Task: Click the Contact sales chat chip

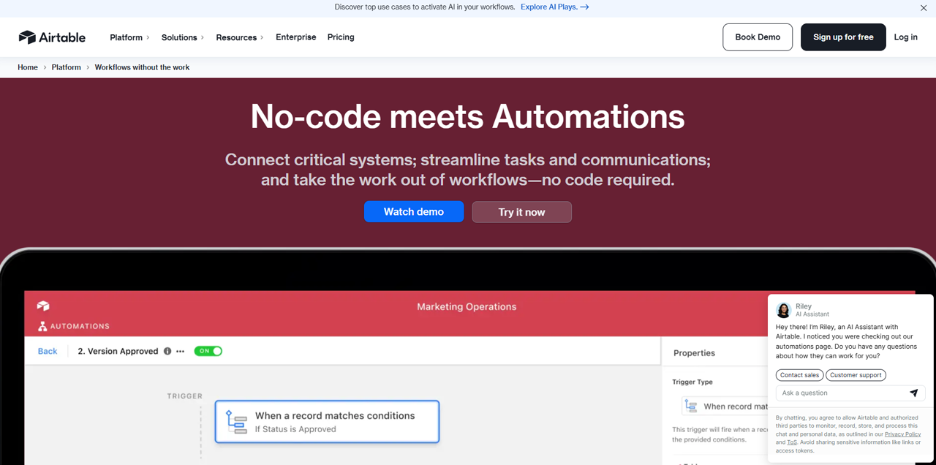Action: pyautogui.click(x=800, y=375)
